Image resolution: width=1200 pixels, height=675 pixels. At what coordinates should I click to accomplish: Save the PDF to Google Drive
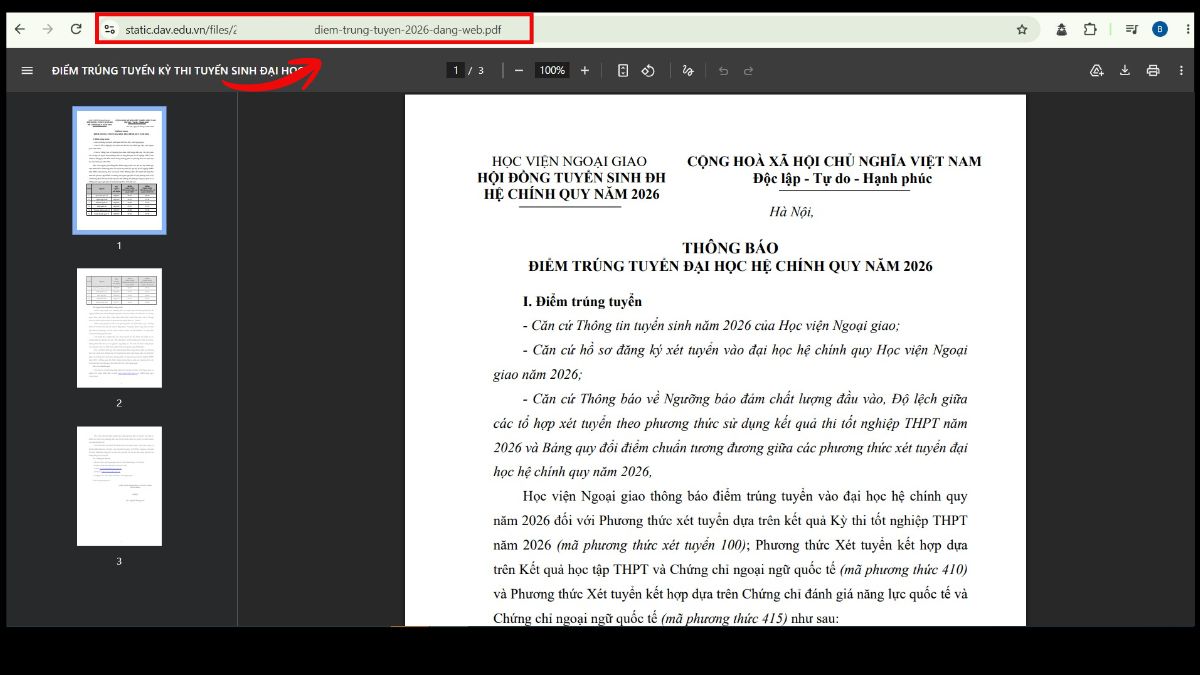(x=1097, y=70)
